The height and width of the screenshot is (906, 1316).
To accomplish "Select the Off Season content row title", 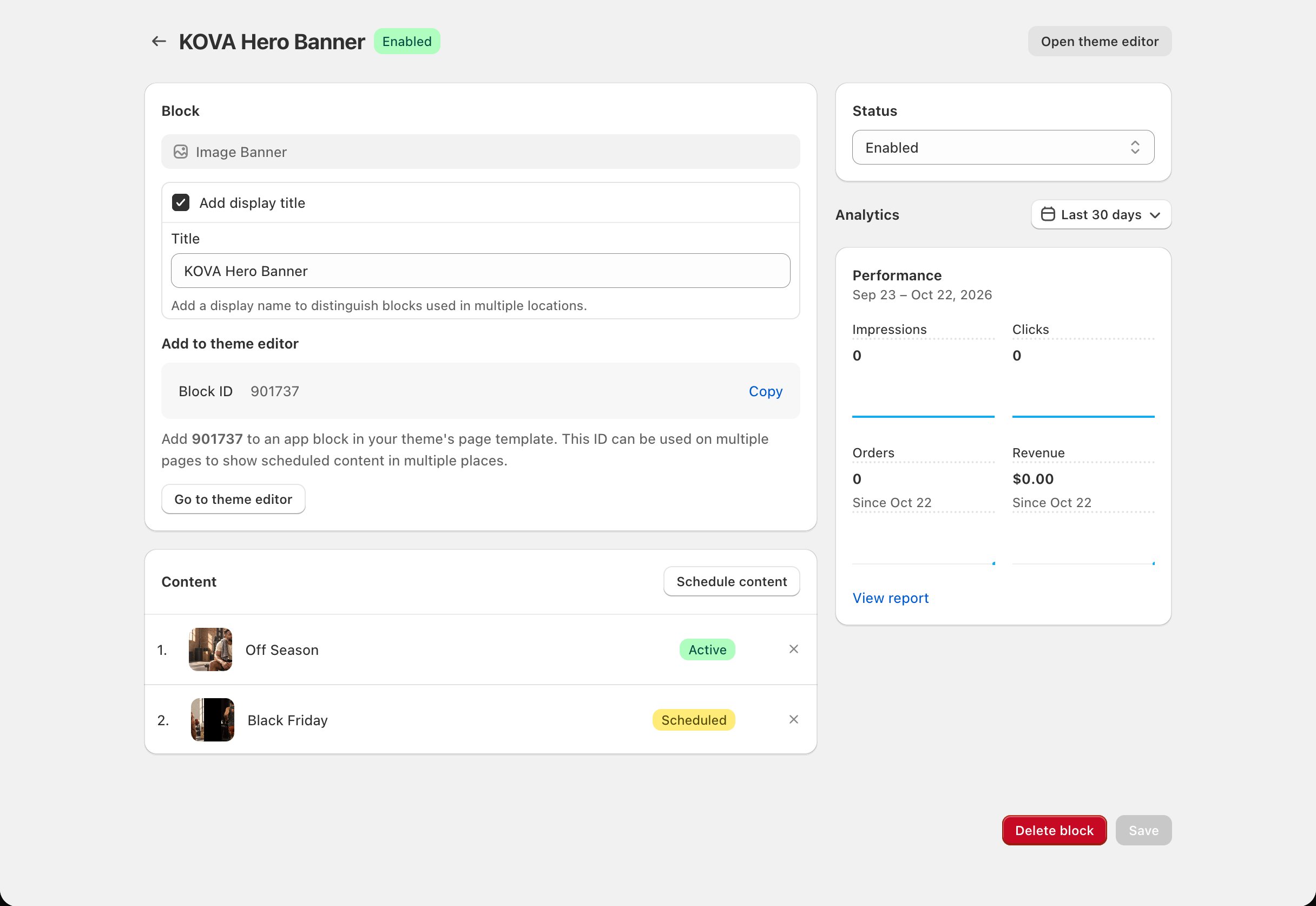I will (281, 649).
